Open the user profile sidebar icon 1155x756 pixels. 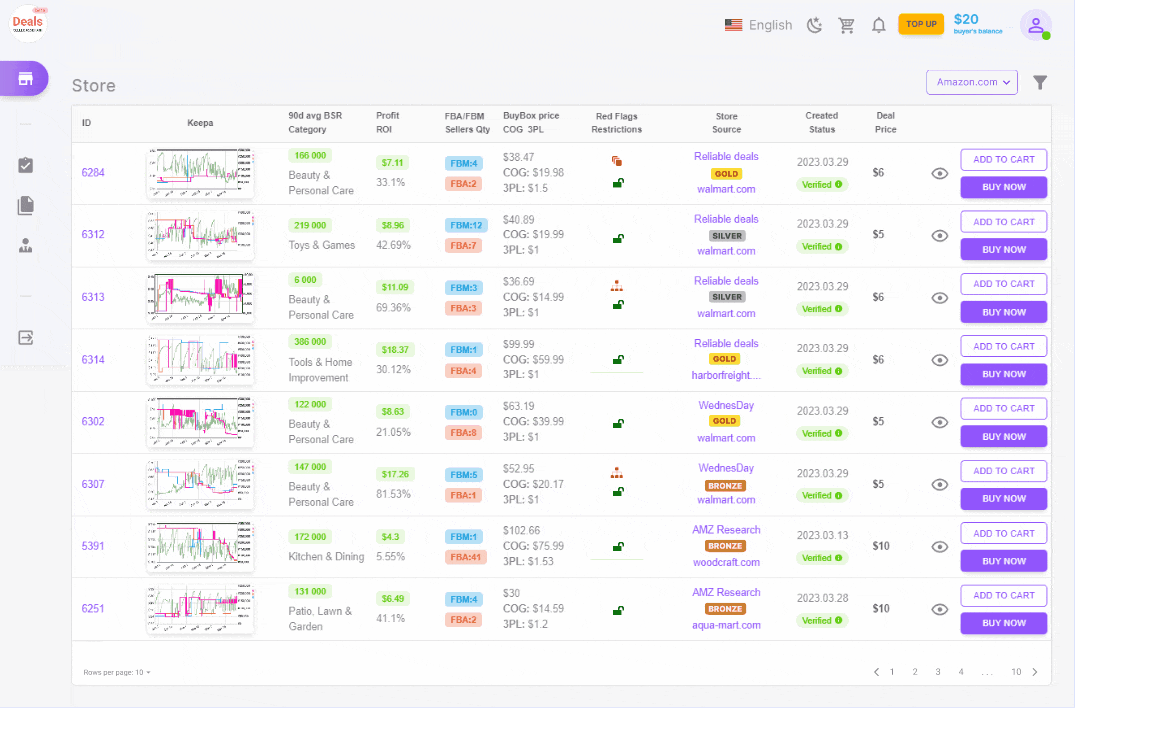click(26, 245)
